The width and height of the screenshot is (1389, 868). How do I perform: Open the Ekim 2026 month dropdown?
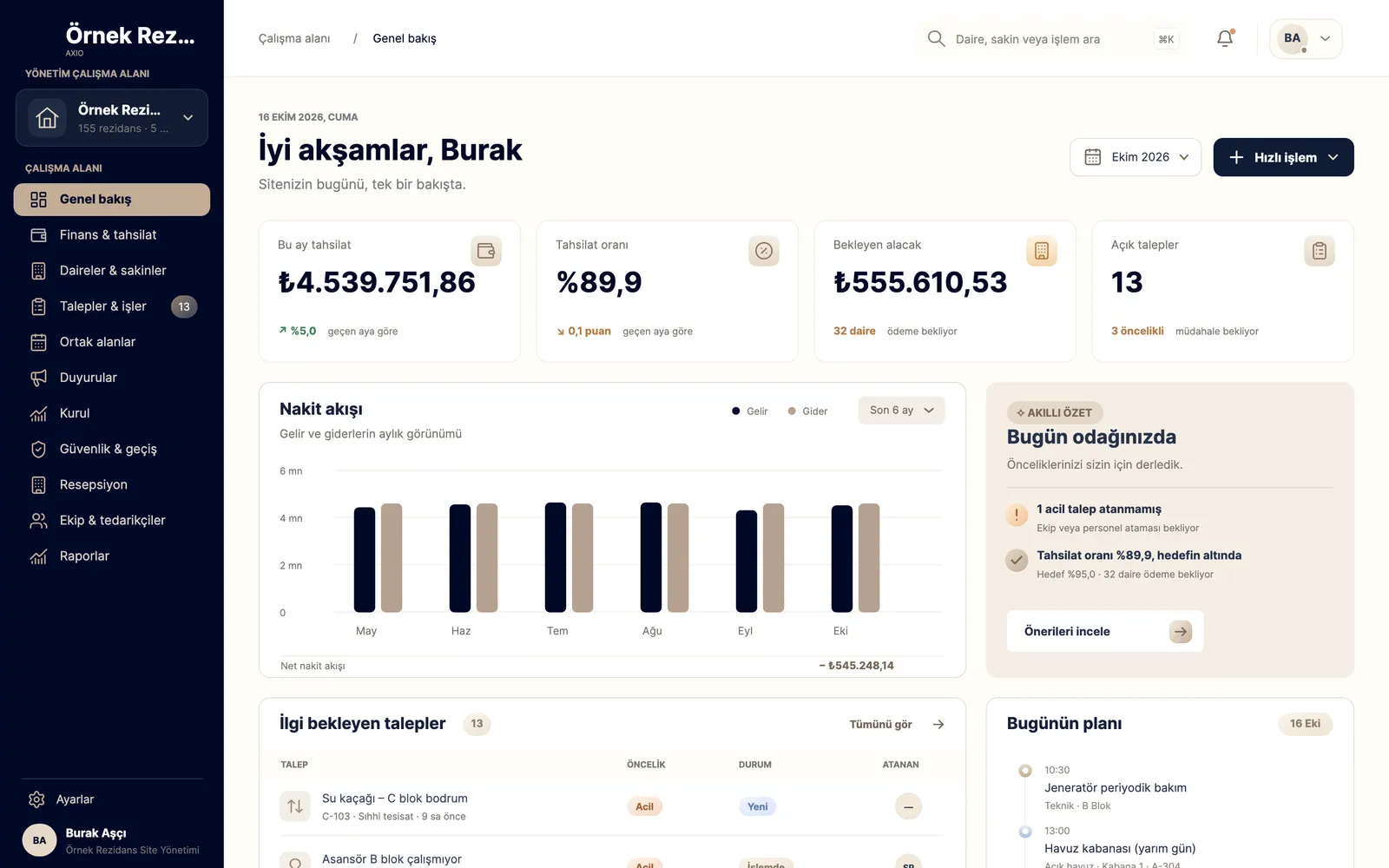click(1136, 157)
